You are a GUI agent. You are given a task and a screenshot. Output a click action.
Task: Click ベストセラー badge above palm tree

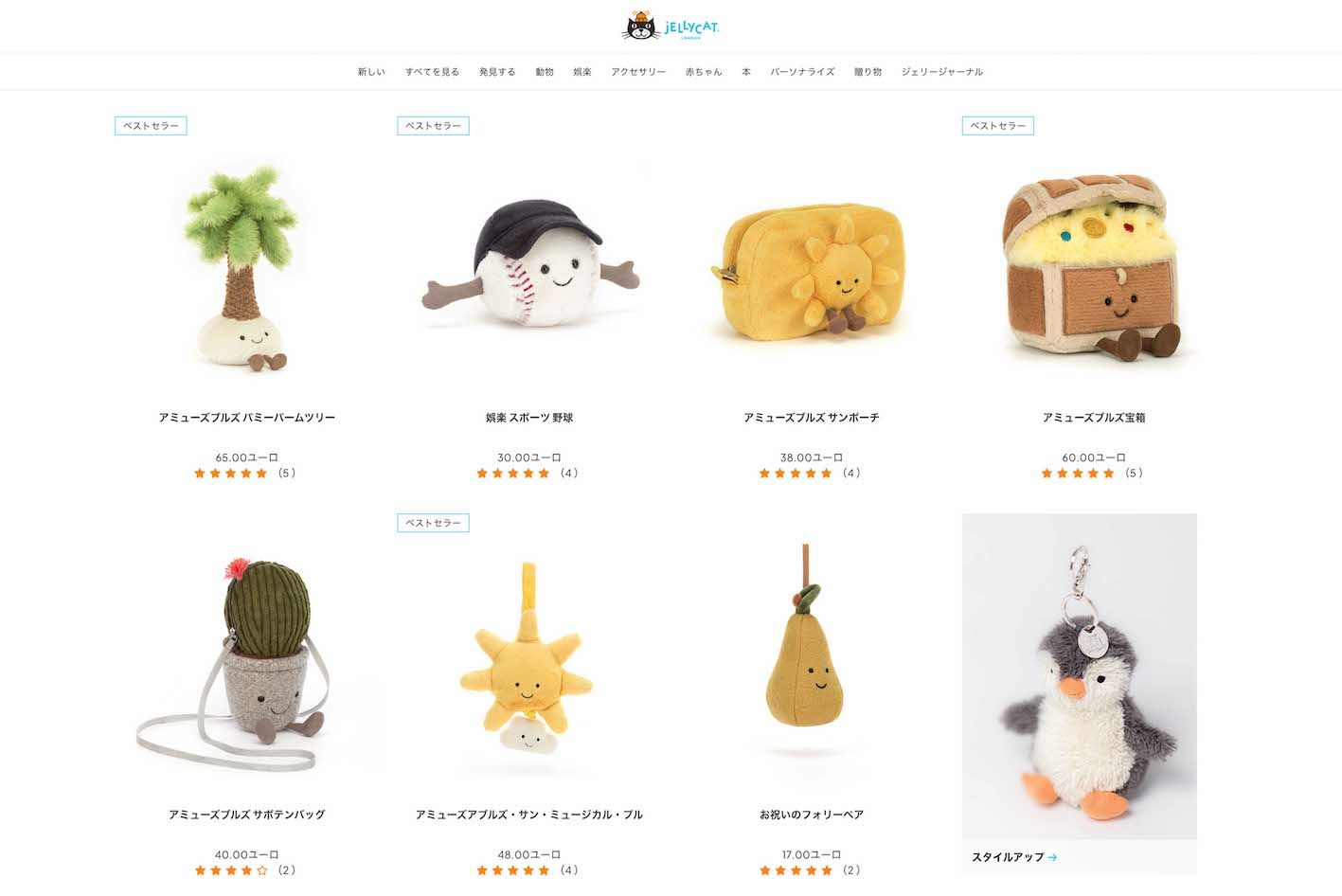[x=151, y=126]
